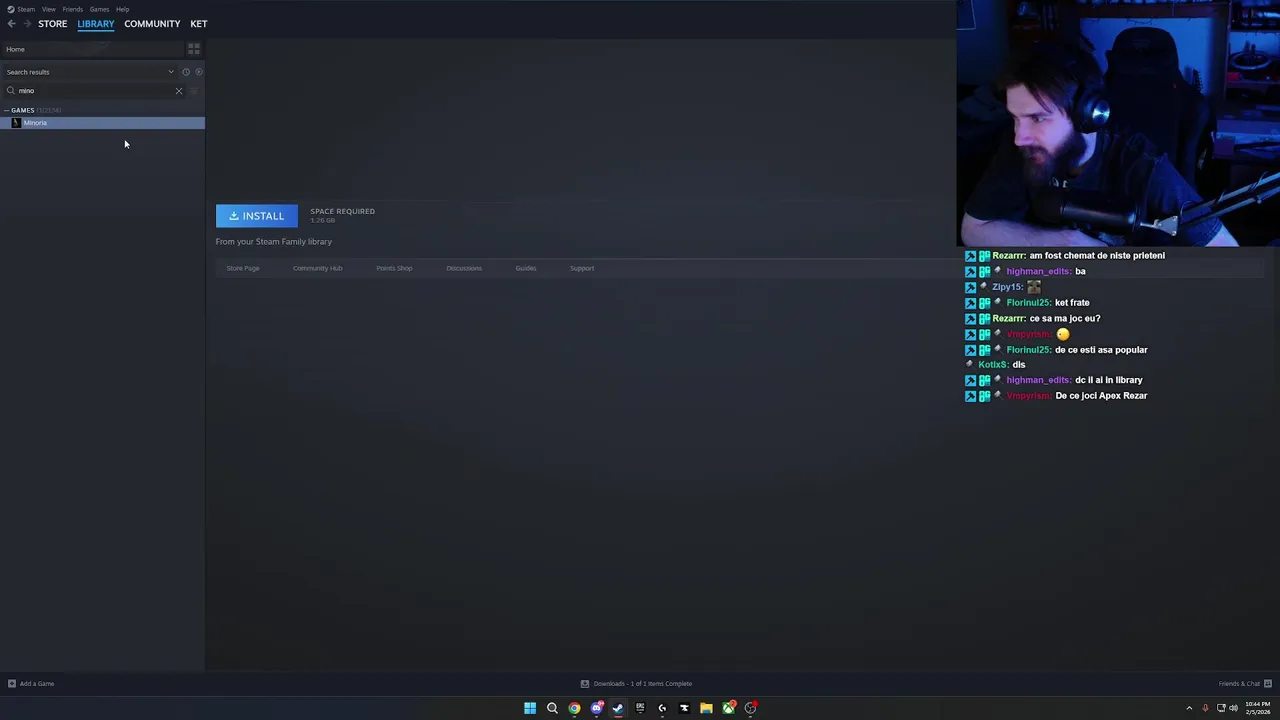The height and width of the screenshot is (720, 1280).
Task: Open the advanced filter icon beside search
Action: (x=194, y=91)
